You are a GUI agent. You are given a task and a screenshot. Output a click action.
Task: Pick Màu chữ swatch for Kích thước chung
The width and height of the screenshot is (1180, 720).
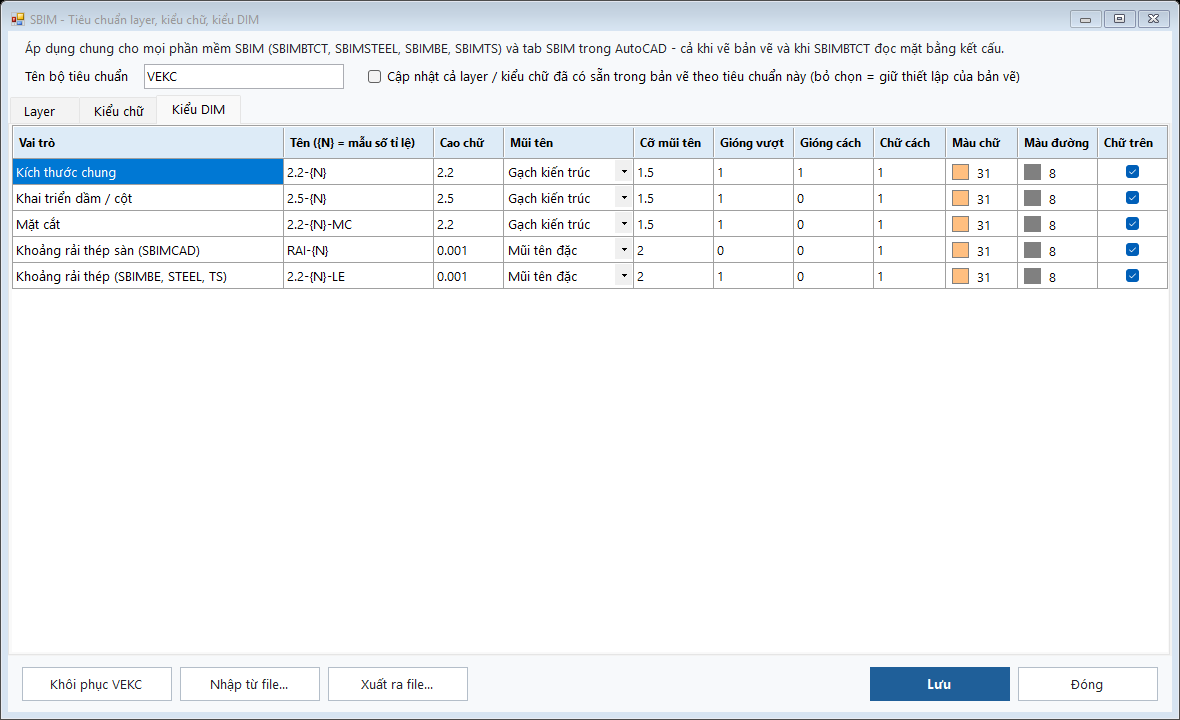coord(960,172)
